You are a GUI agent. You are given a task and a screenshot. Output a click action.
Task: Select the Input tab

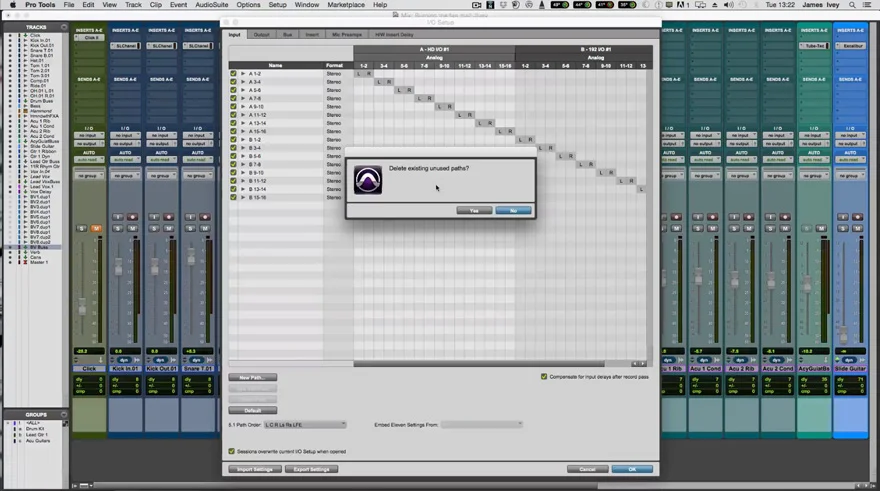click(x=235, y=35)
